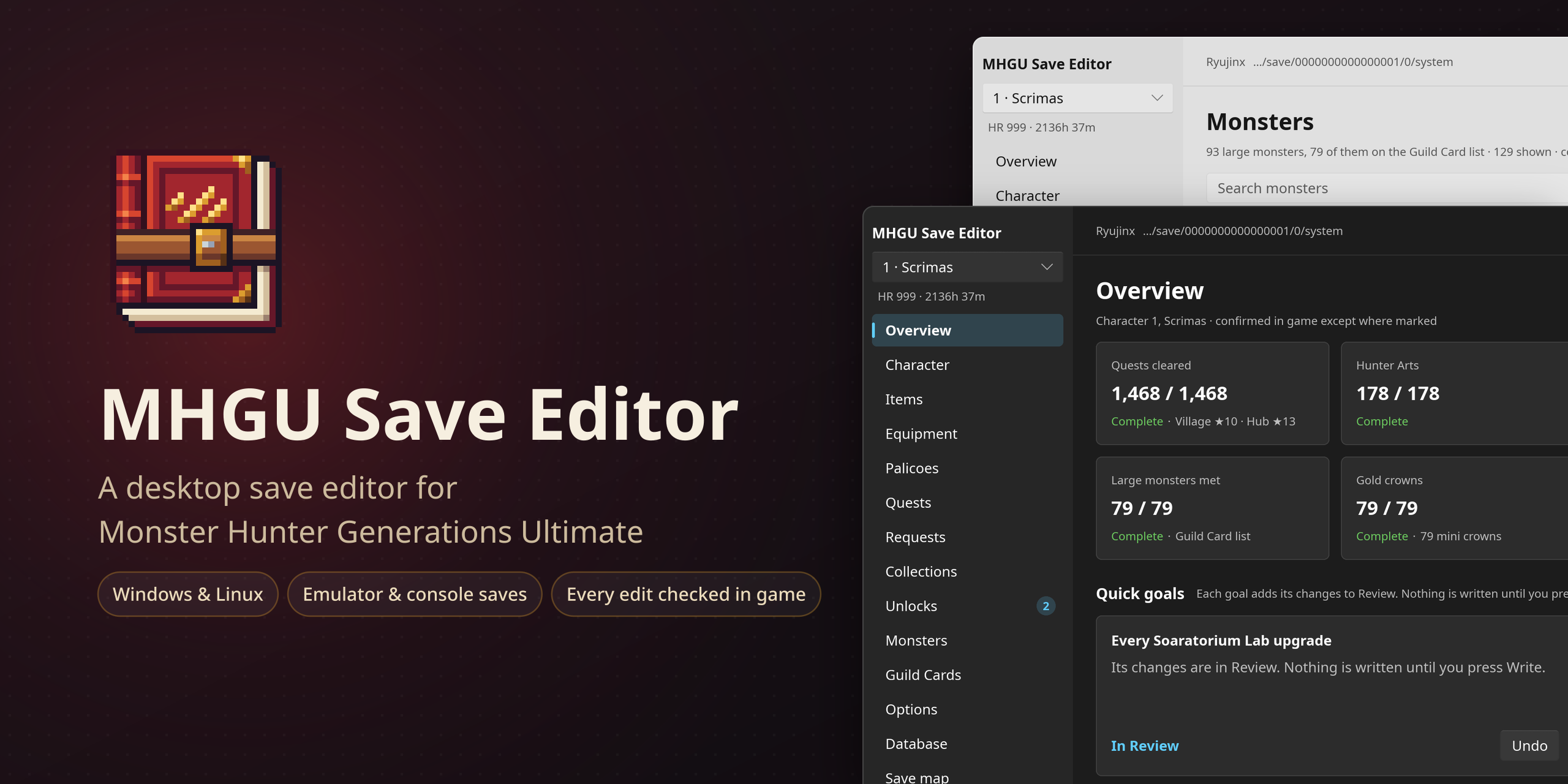
Task: Open the Guild Cards section
Action: (967, 675)
